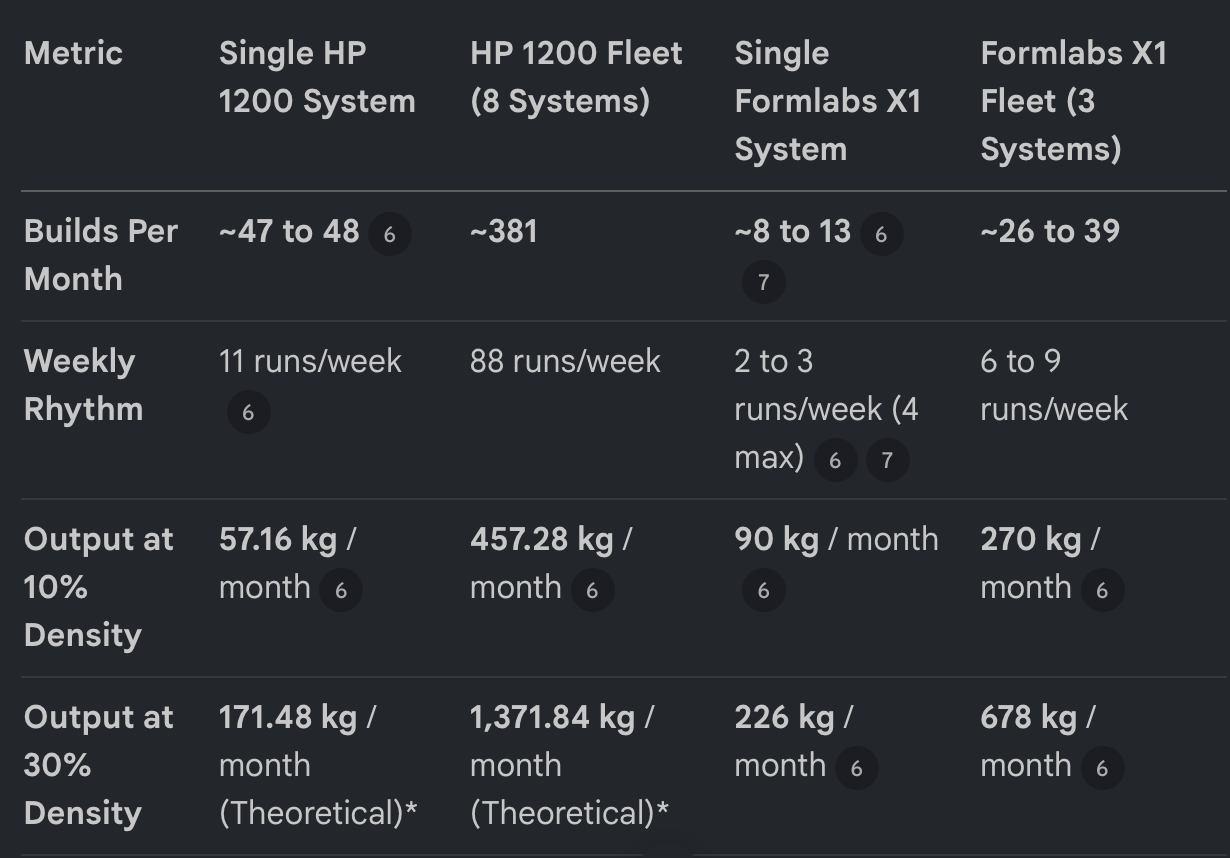Image resolution: width=1230 pixels, height=858 pixels.
Task: Open citation 6 below "11 runs/week"
Action: click(x=248, y=413)
